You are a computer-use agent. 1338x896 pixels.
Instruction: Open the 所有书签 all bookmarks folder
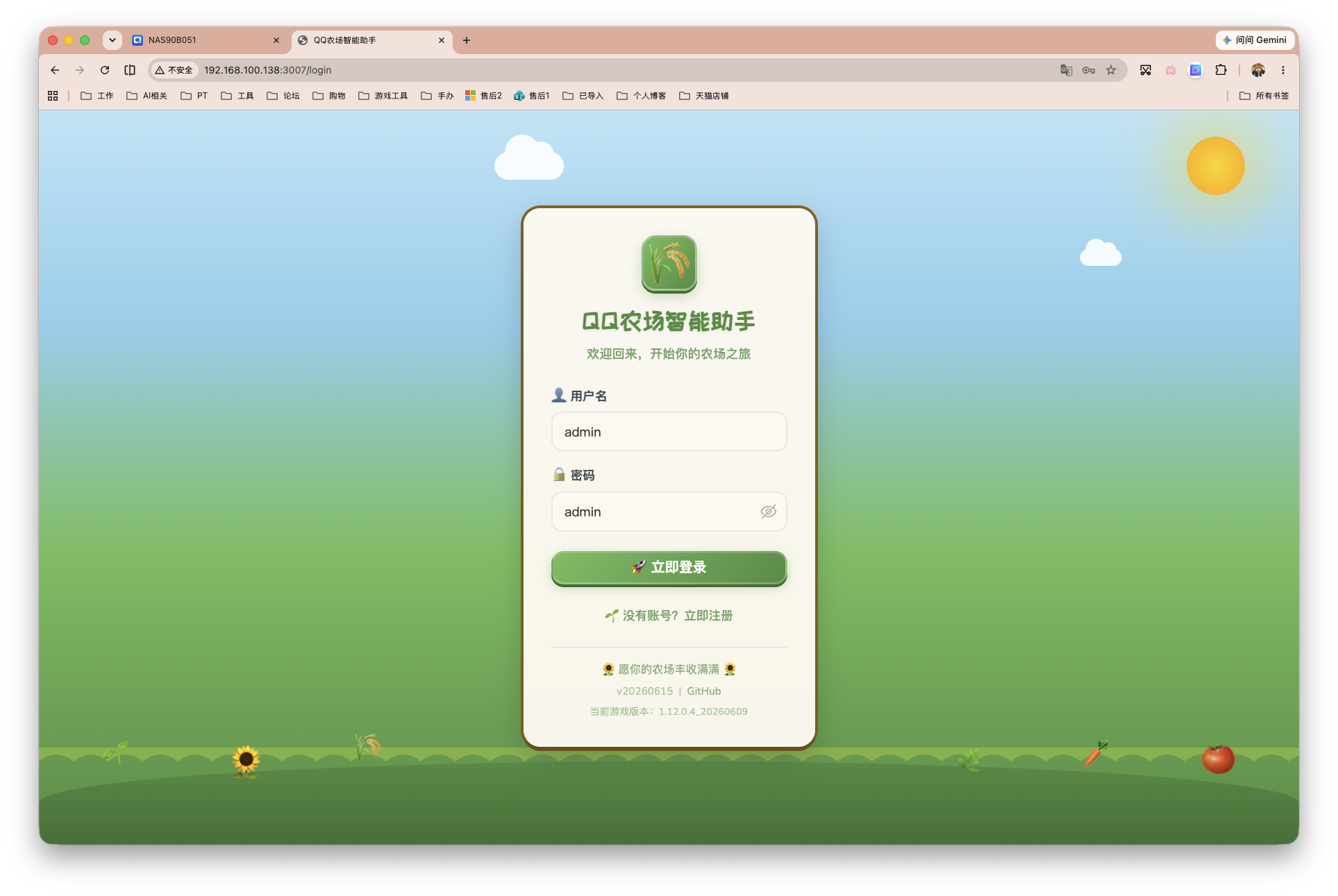coord(1264,96)
